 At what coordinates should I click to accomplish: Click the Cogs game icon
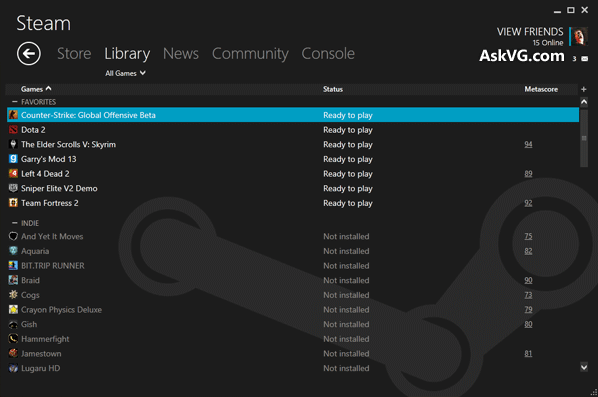pos(13,295)
